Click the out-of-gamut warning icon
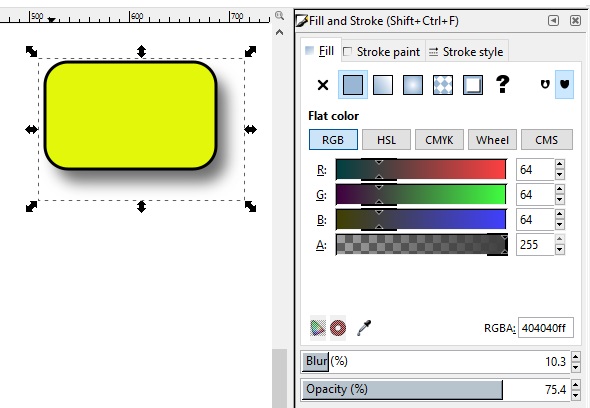The image size is (590, 408). (338, 328)
